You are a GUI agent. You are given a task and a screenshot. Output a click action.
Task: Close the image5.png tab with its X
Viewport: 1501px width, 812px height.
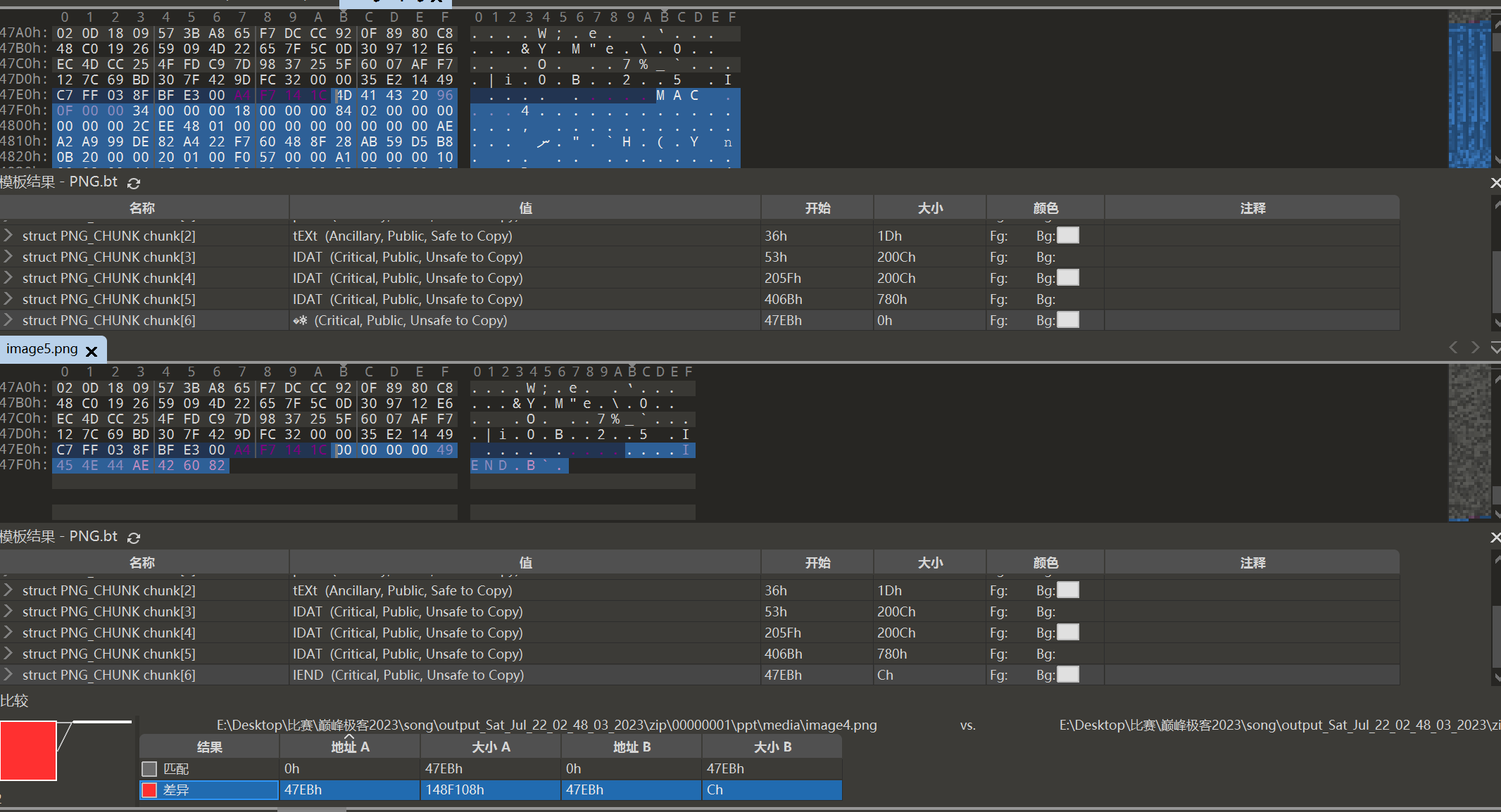coord(92,350)
